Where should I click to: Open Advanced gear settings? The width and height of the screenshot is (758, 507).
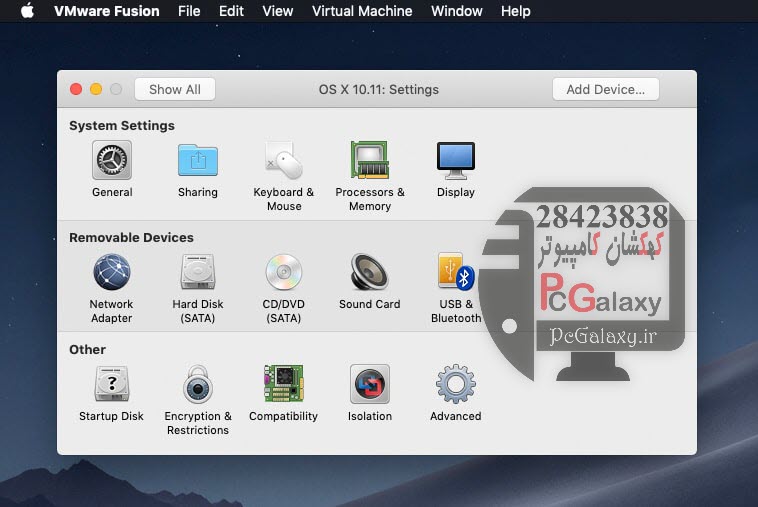[456, 385]
